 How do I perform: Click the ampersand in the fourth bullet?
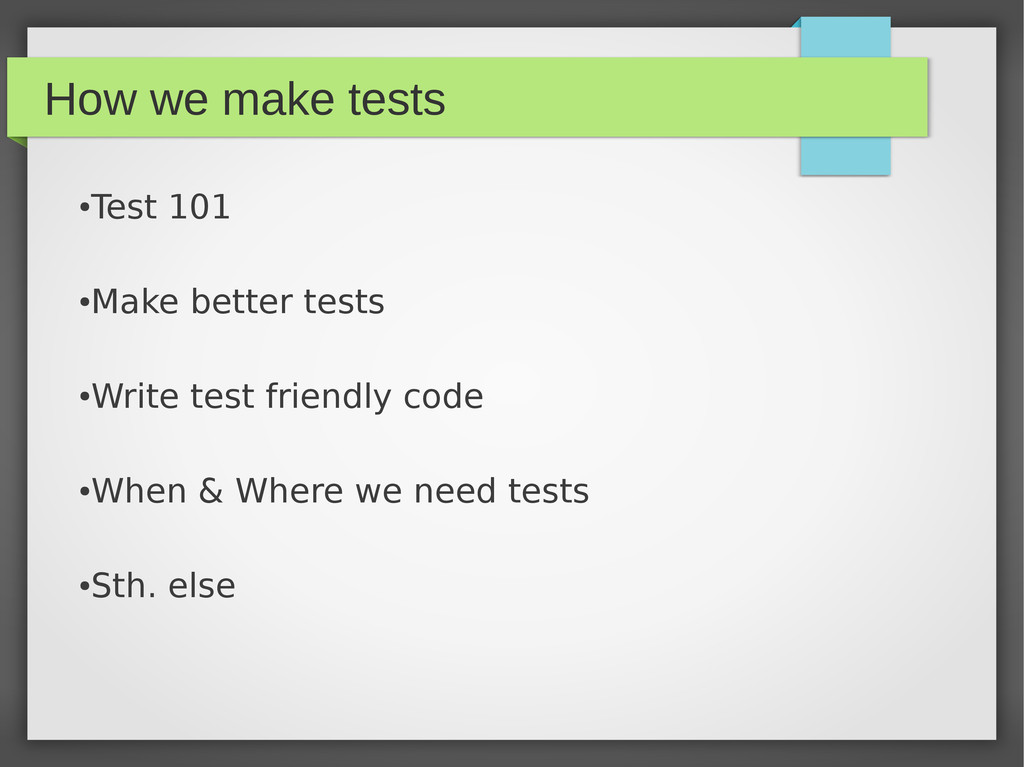[x=210, y=491]
